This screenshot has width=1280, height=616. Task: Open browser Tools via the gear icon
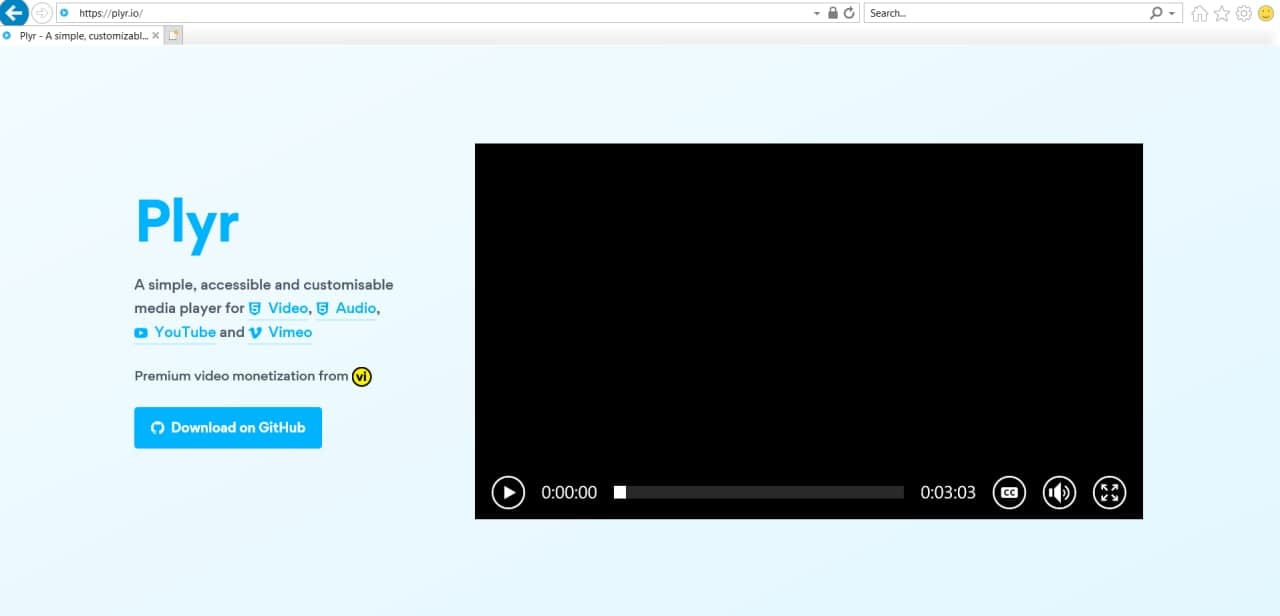tap(1243, 13)
